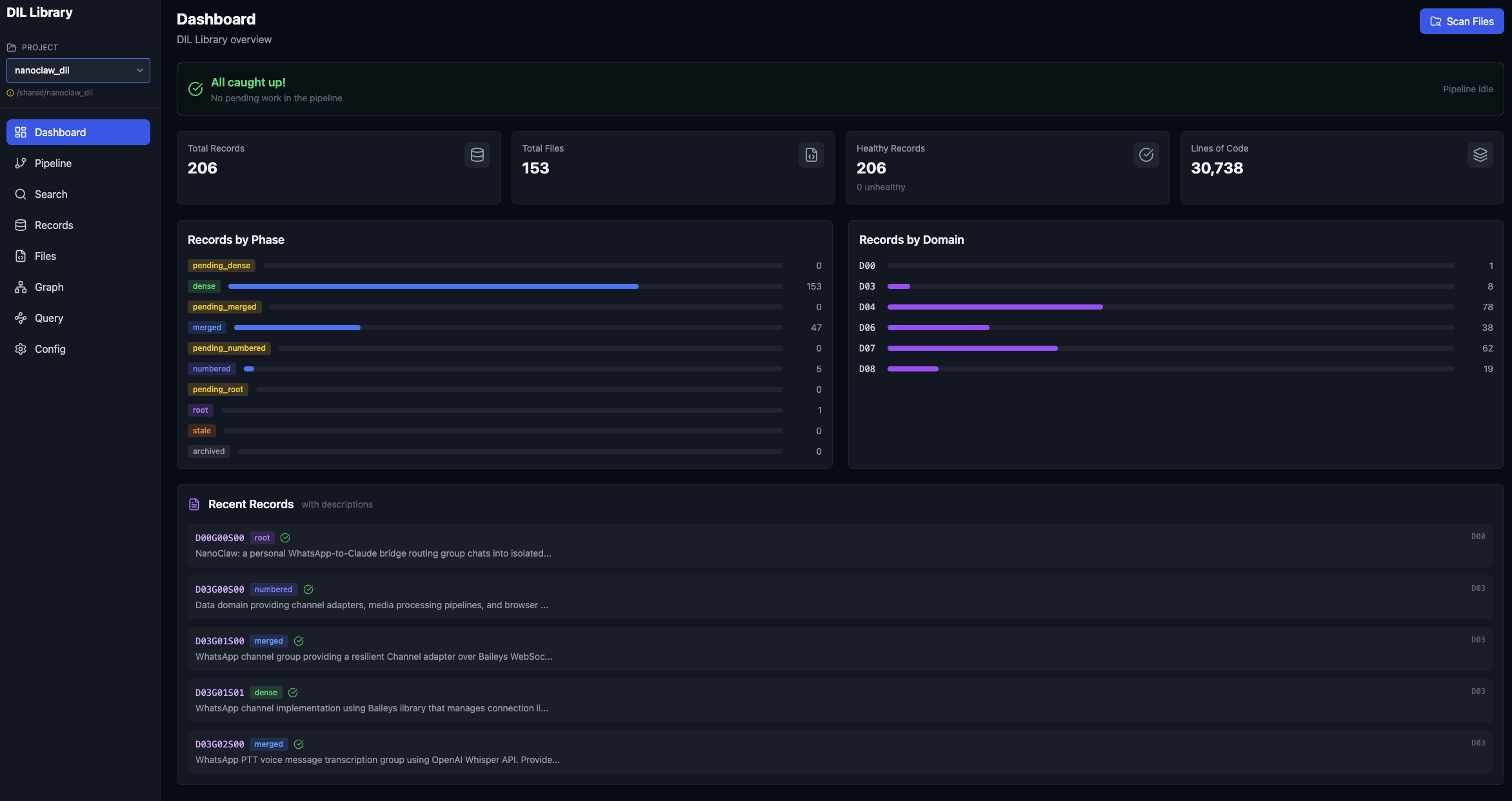Open record D03G00S00 from Recent Records
The image size is (1512, 801).
click(x=220, y=589)
